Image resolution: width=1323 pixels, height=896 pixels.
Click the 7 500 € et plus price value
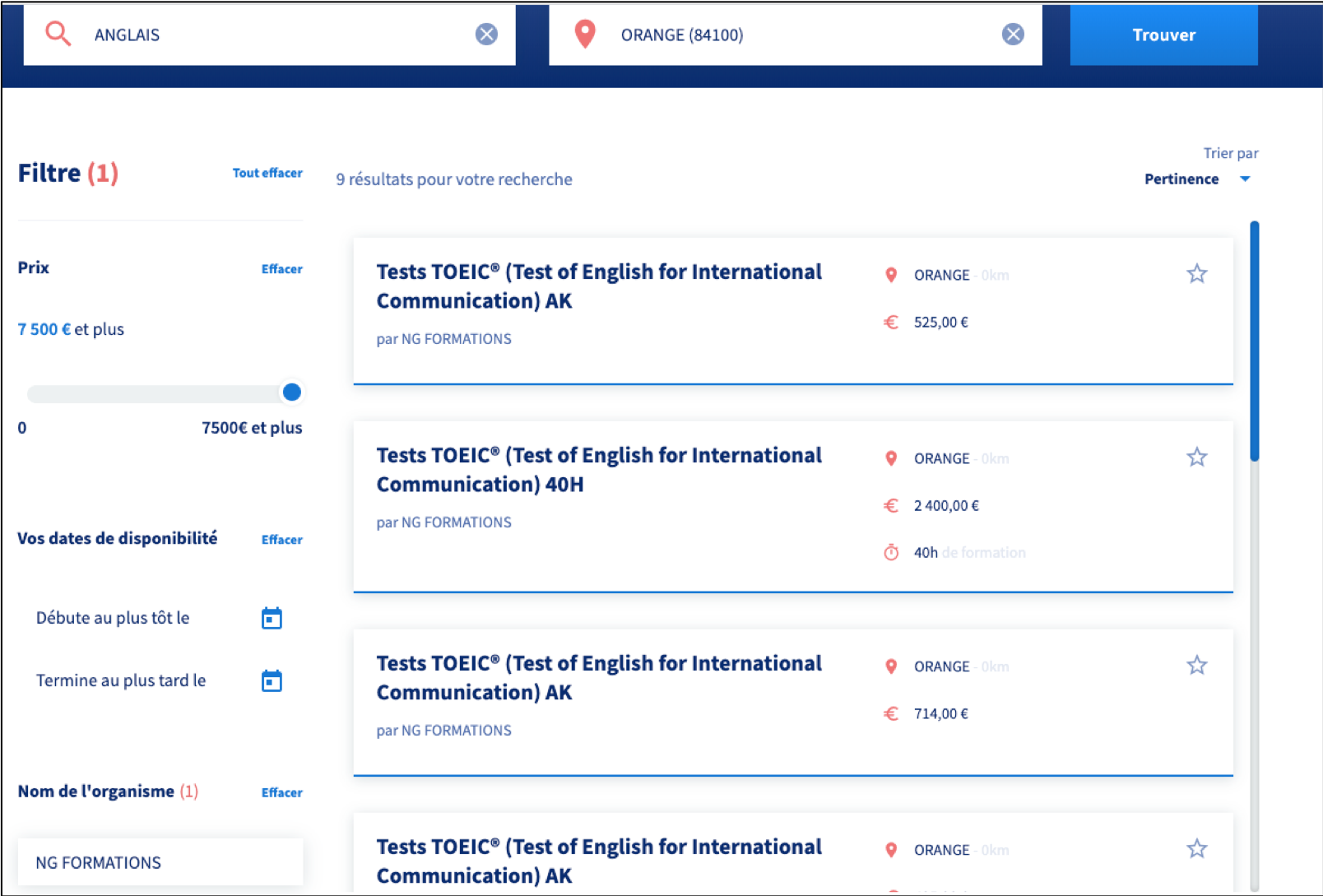pos(71,329)
